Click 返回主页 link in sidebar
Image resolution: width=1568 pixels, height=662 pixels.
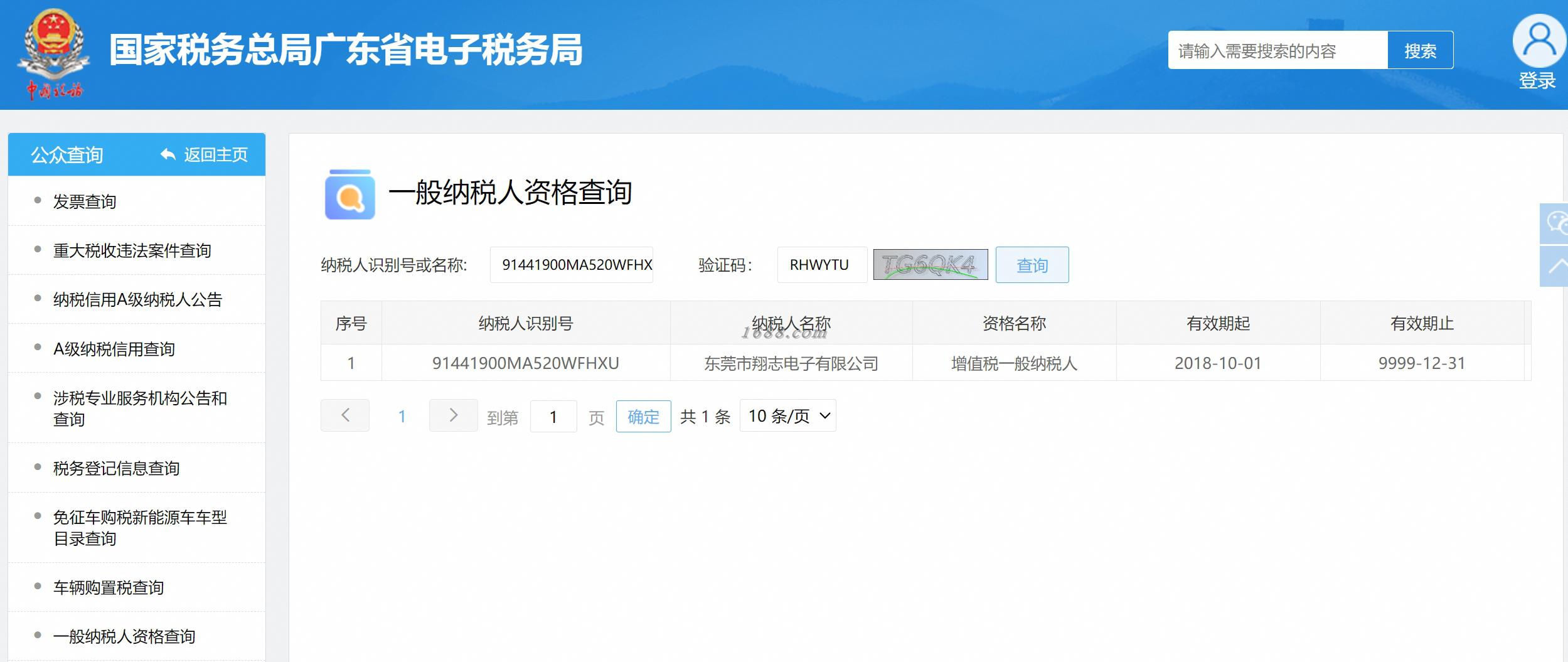216,154
